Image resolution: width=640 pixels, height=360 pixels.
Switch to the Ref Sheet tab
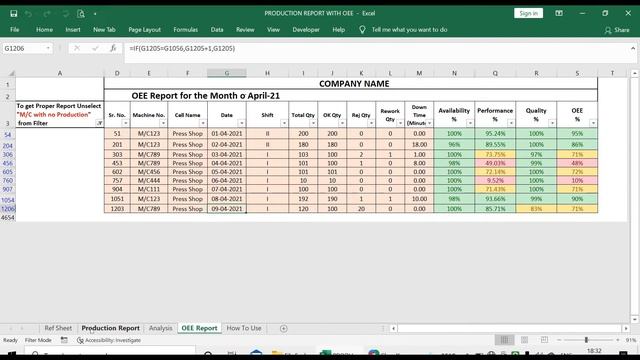pos(58,328)
